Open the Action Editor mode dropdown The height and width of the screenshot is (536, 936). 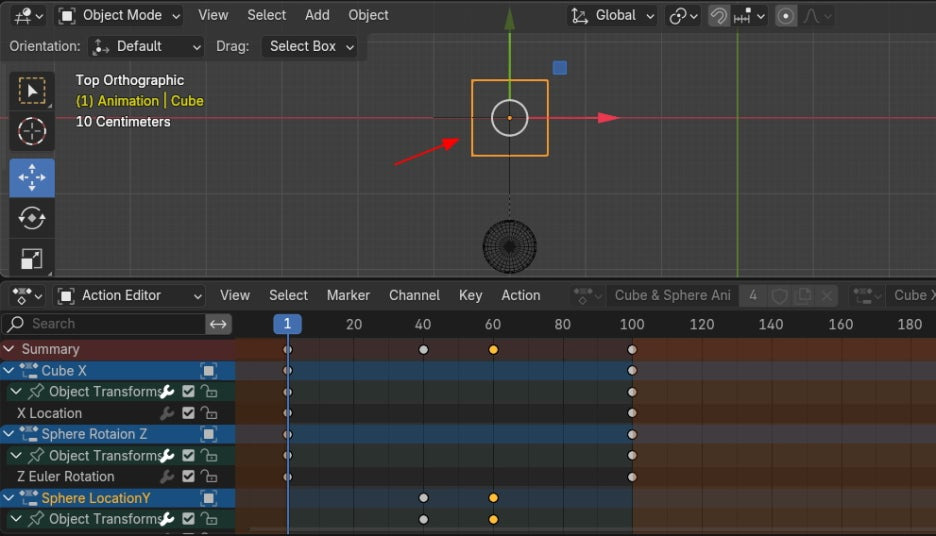tap(129, 295)
